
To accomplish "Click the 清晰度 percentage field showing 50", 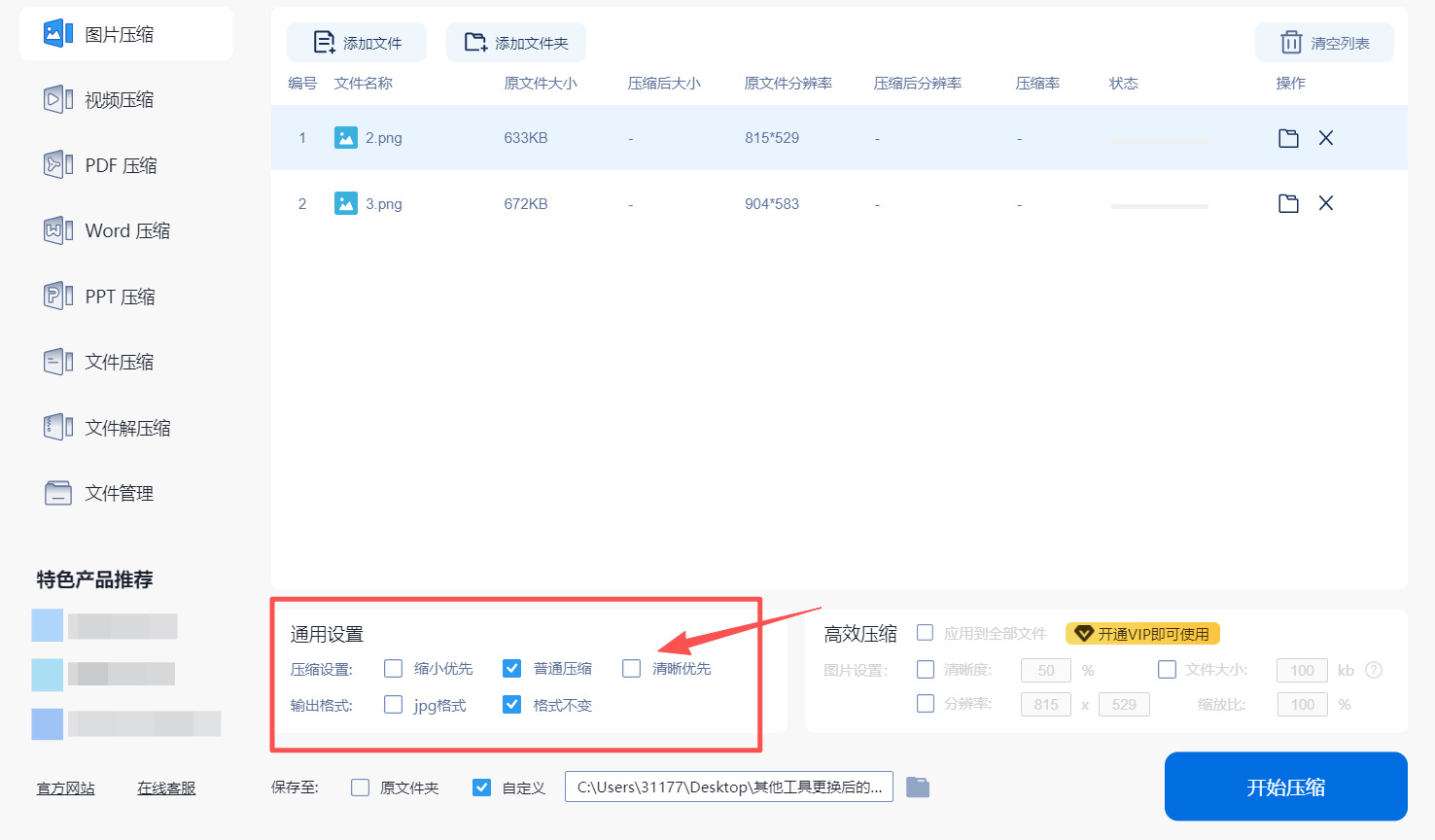I will pyautogui.click(x=1046, y=670).
